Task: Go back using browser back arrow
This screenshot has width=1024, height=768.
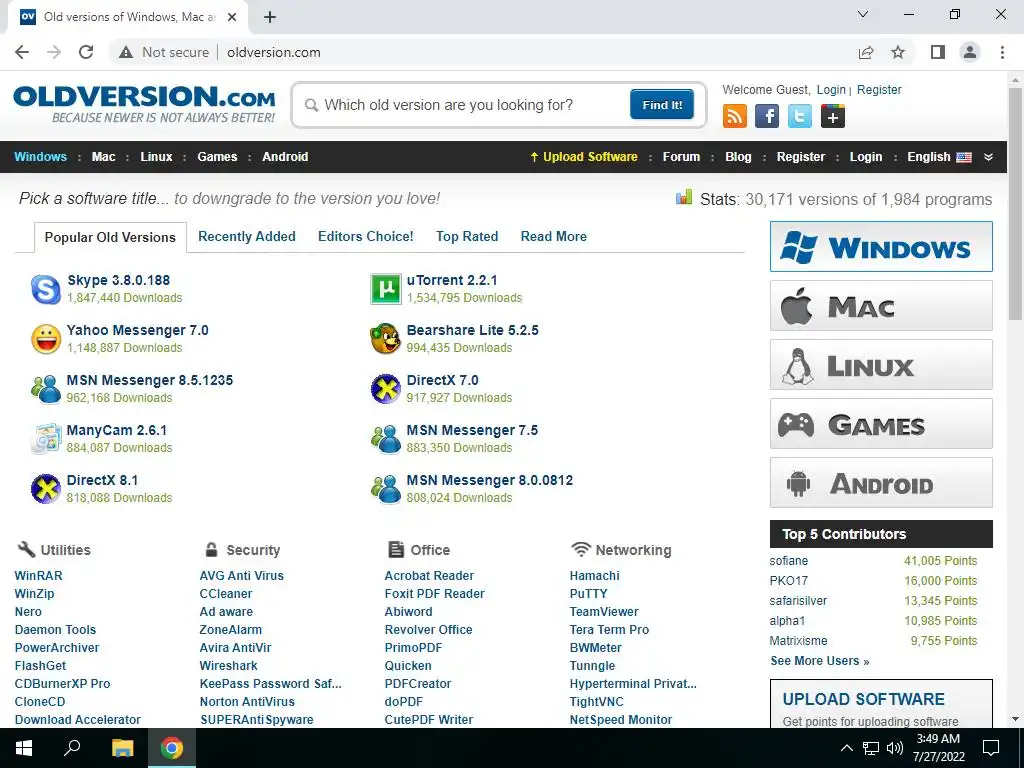Action: [x=22, y=52]
